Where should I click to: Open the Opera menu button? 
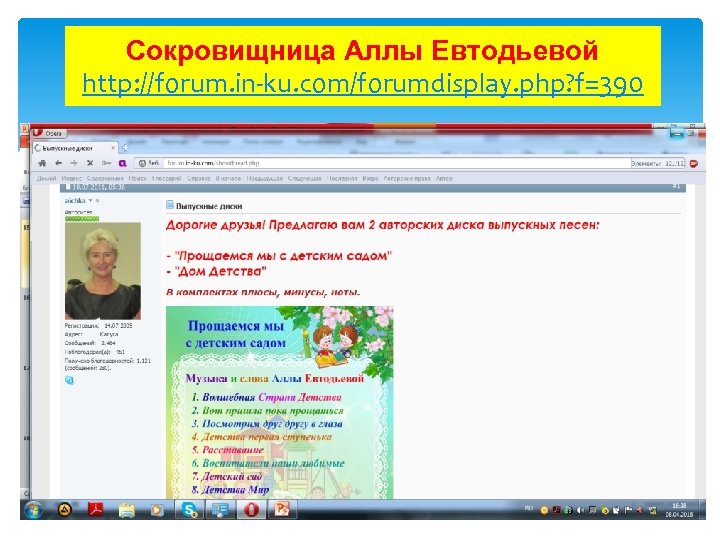(49, 133)
